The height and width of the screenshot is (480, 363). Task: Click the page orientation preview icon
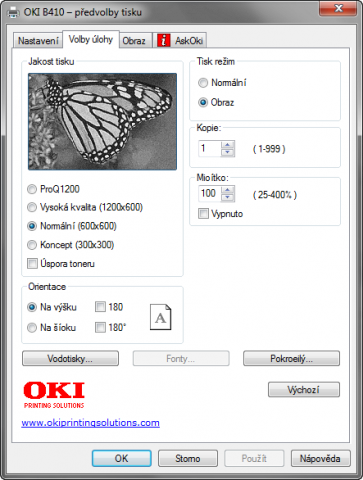click(160, 317)
